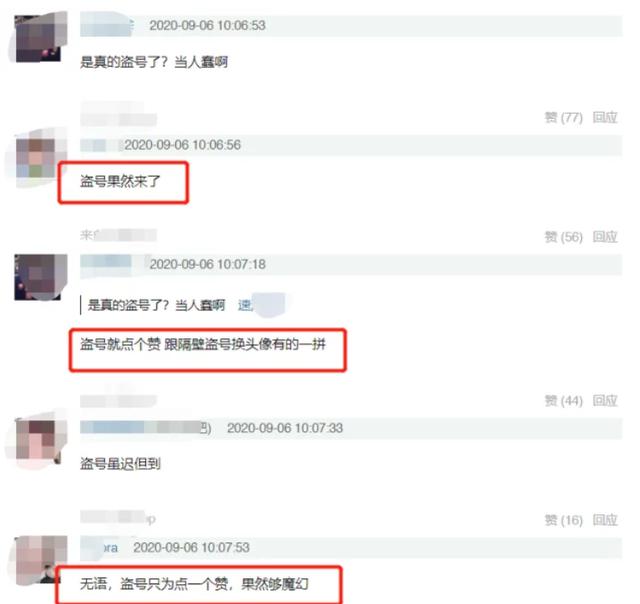Click username before 2020-09-06 10:07:18

pos(107,264)
